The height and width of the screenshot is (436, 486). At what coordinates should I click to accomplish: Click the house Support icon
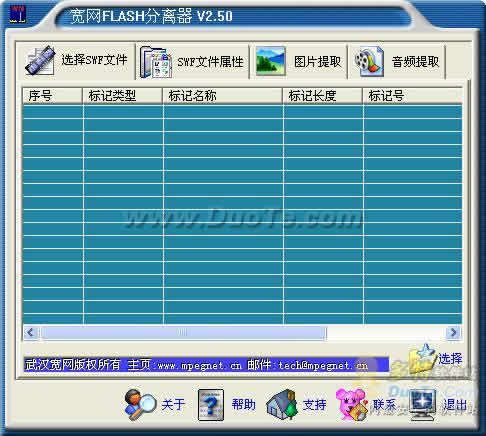click(x=282, y=405)
